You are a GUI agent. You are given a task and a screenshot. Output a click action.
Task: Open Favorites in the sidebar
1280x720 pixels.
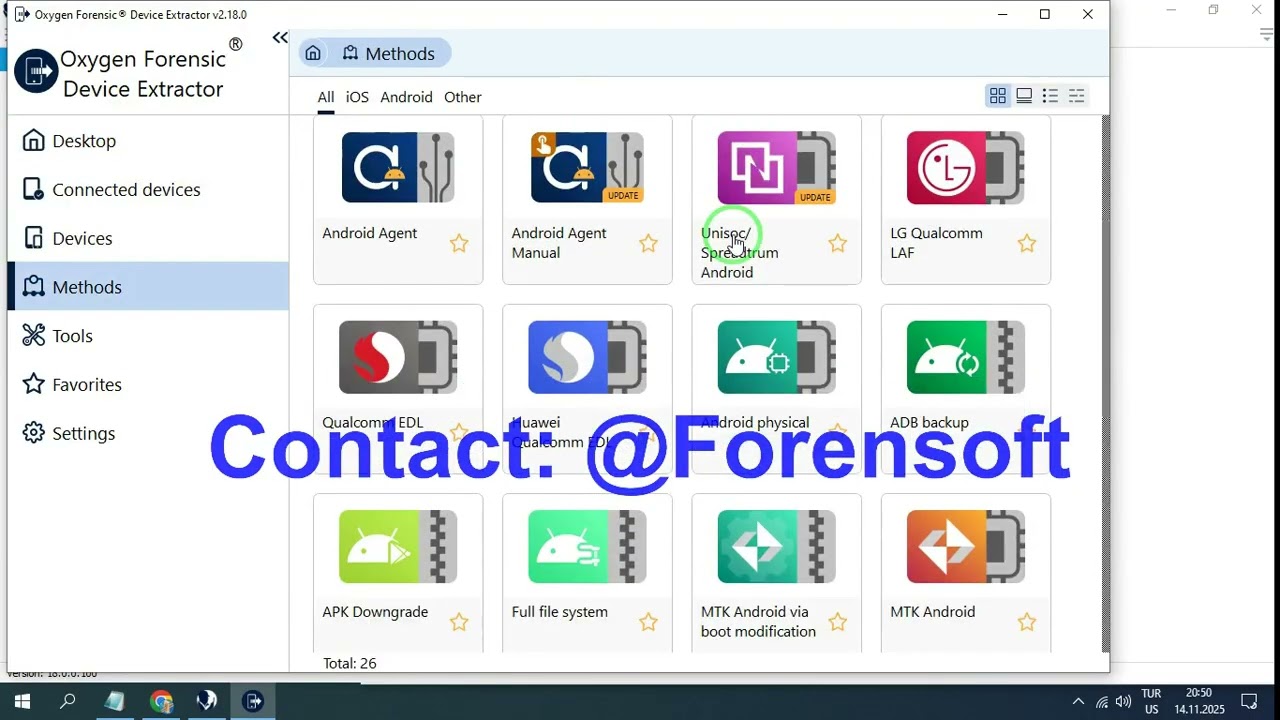point(148,385)
